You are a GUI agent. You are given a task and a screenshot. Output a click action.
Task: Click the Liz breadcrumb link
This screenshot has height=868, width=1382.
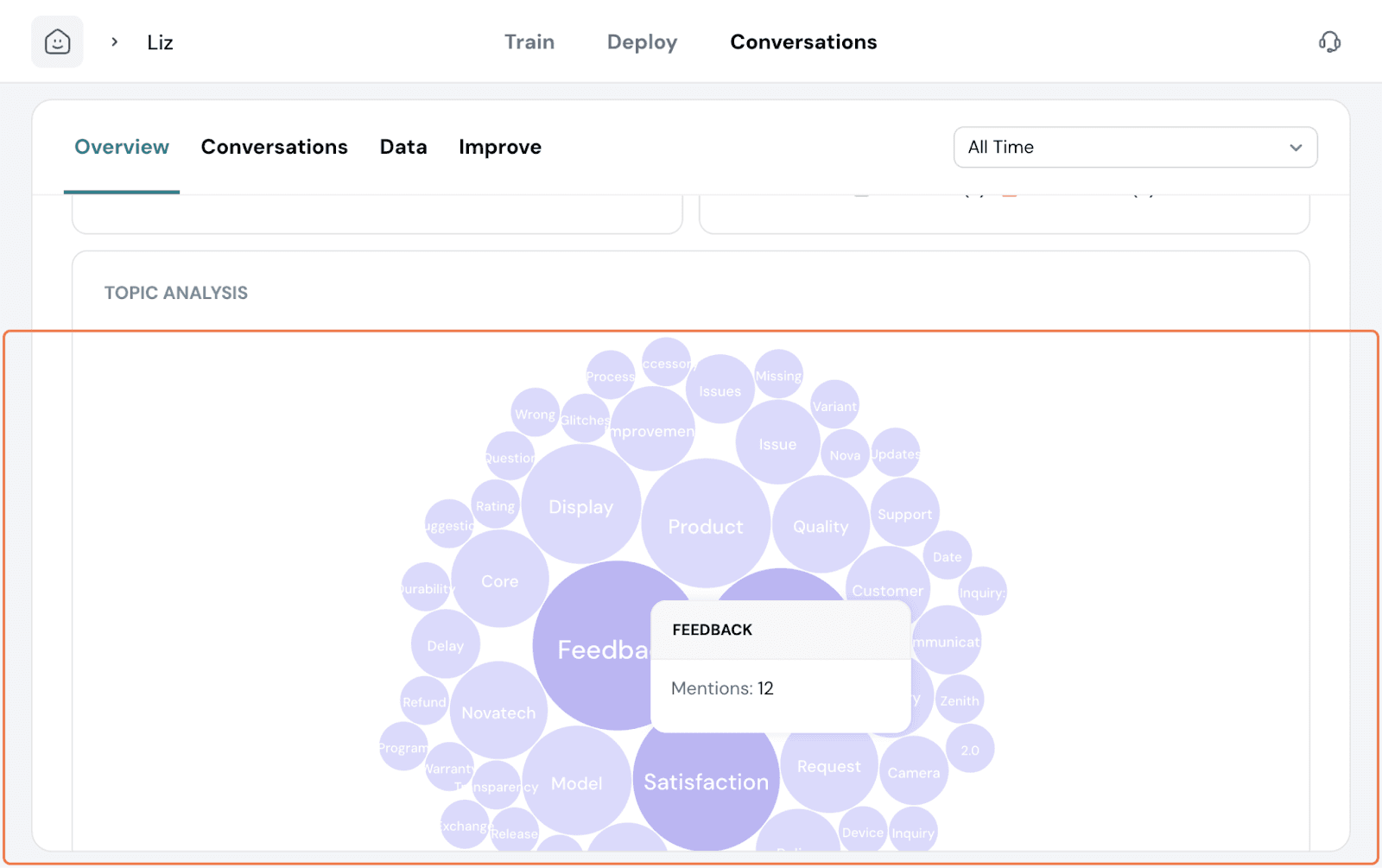(x=160, y=42)
